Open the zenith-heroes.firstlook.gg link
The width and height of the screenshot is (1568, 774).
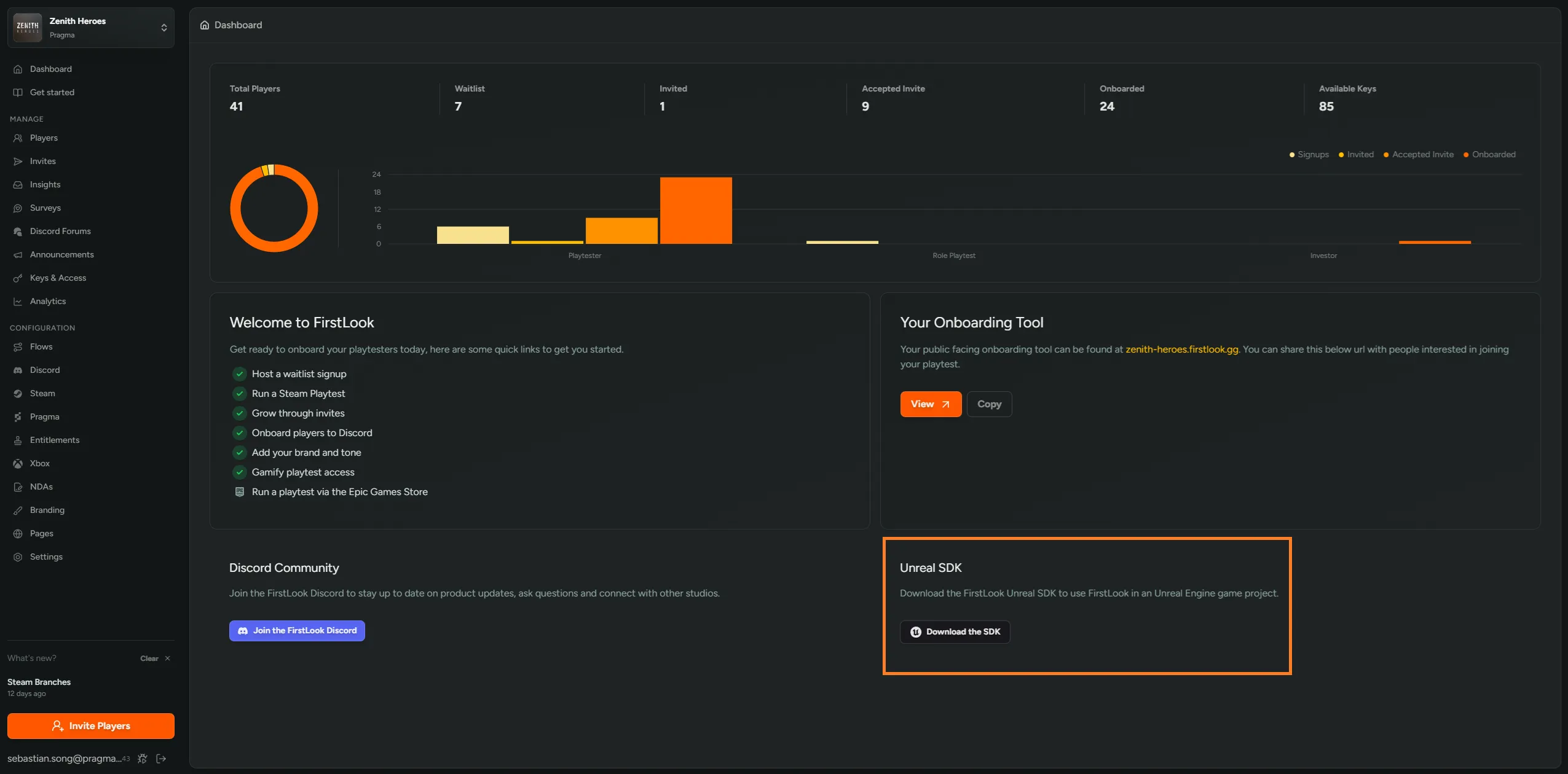pyautogui.click(x=1181, y=350)
